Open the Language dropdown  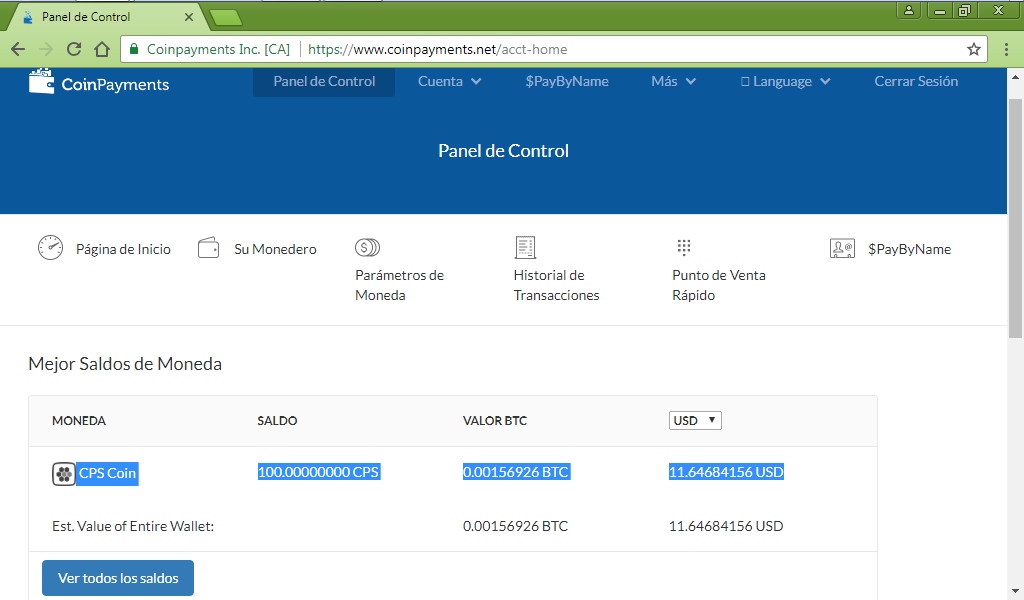pyautogui.click(x=786, y=82)
